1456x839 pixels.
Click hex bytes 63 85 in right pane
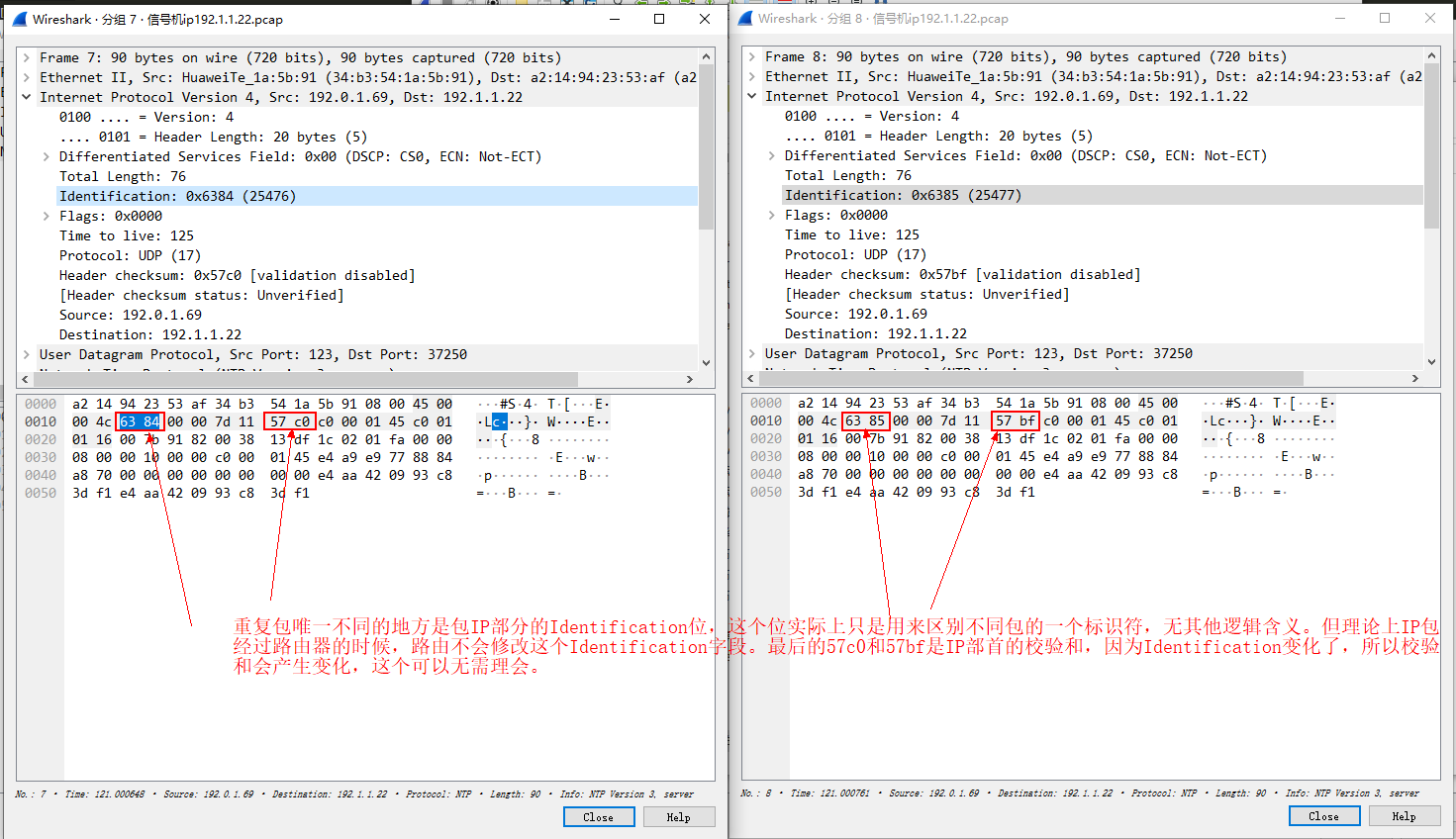click(x=865, y=420)
